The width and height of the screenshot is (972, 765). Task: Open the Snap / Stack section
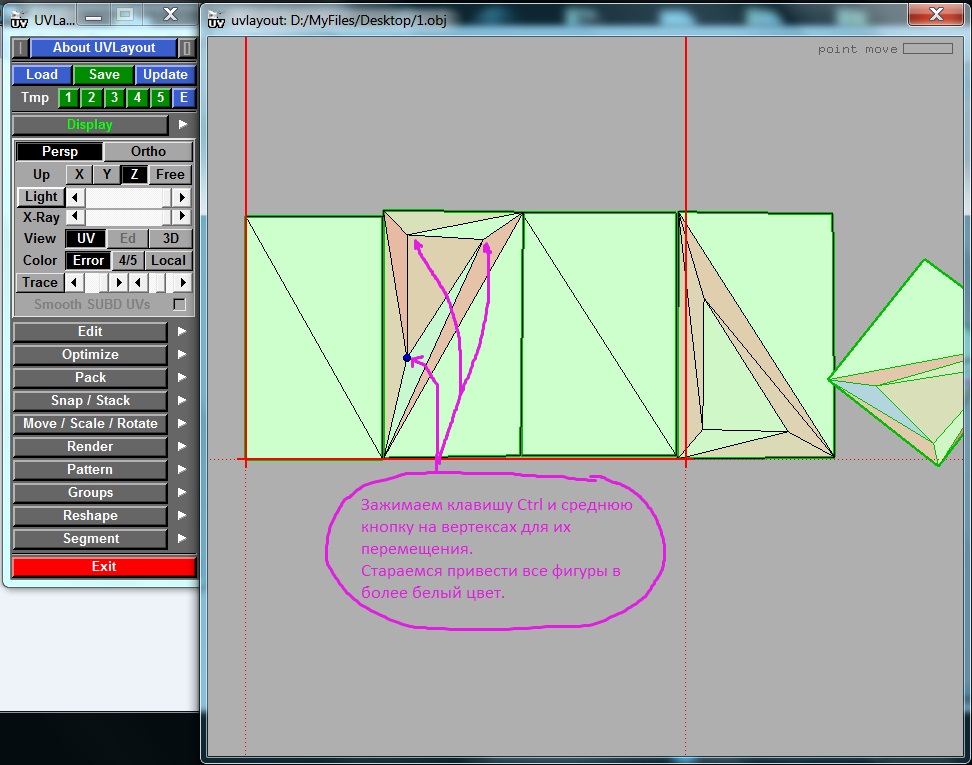pos(90,400)
